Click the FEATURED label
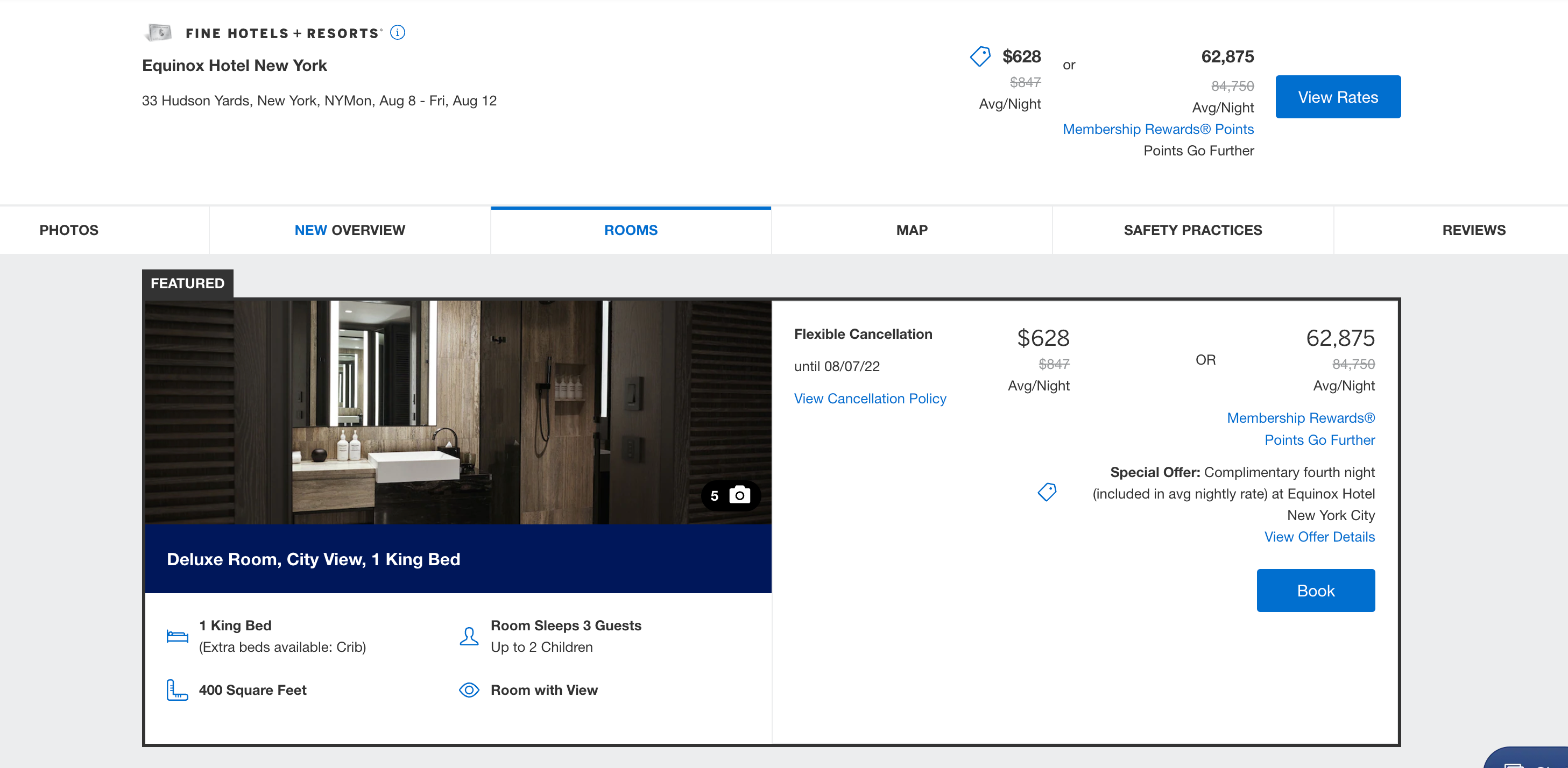This screenshot has height=768, width=1568. click(187, 283)
